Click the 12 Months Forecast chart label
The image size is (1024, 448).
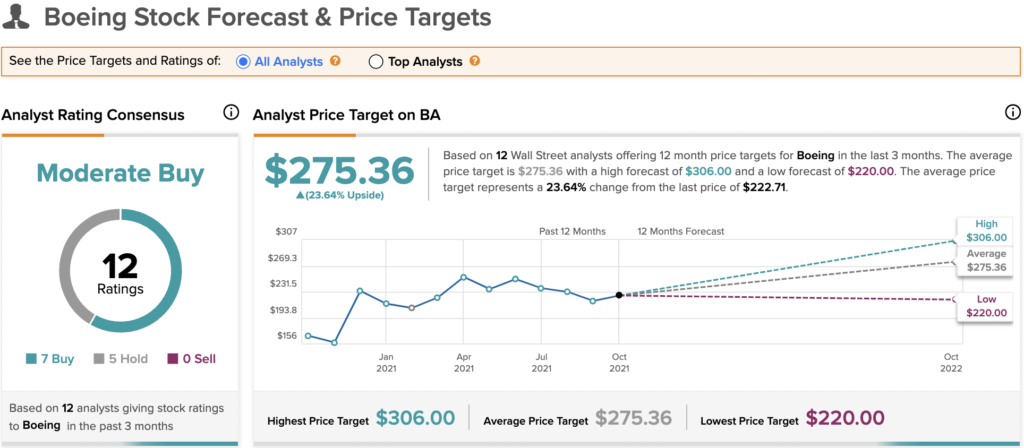[681, 231]
